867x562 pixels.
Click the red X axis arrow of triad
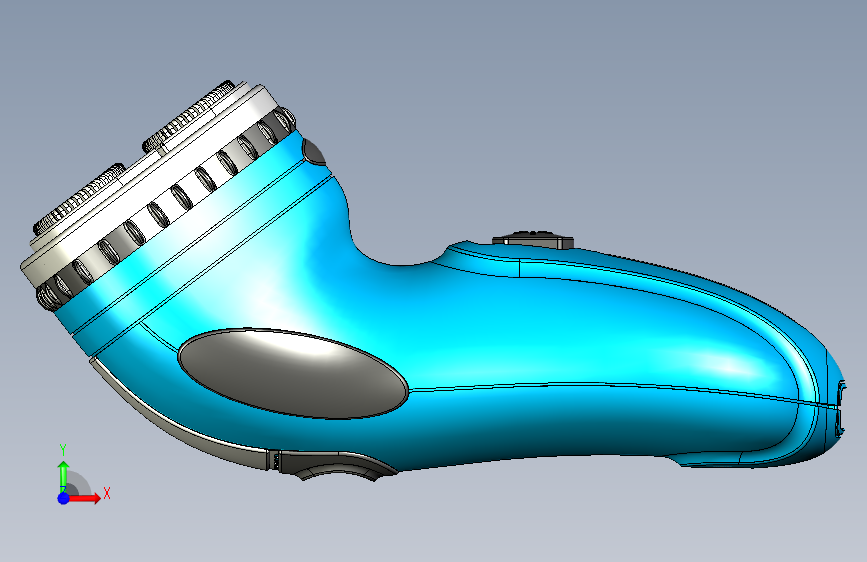click(x=86, y=498)
